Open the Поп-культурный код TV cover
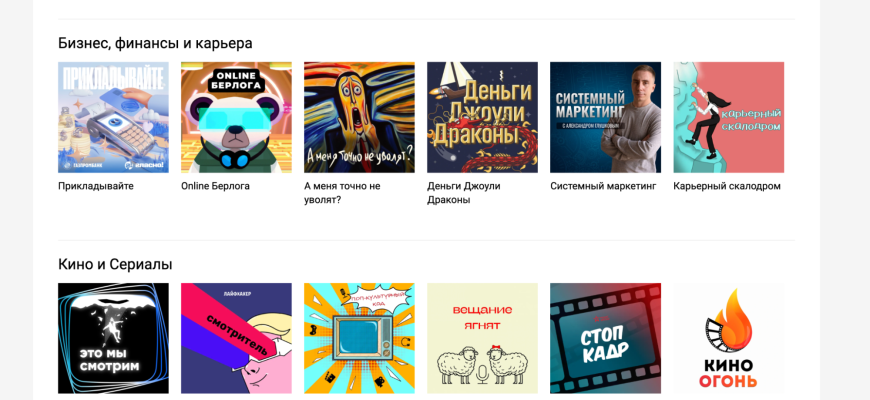Viewport: 870px width, 400px height. tap(360, 338)
